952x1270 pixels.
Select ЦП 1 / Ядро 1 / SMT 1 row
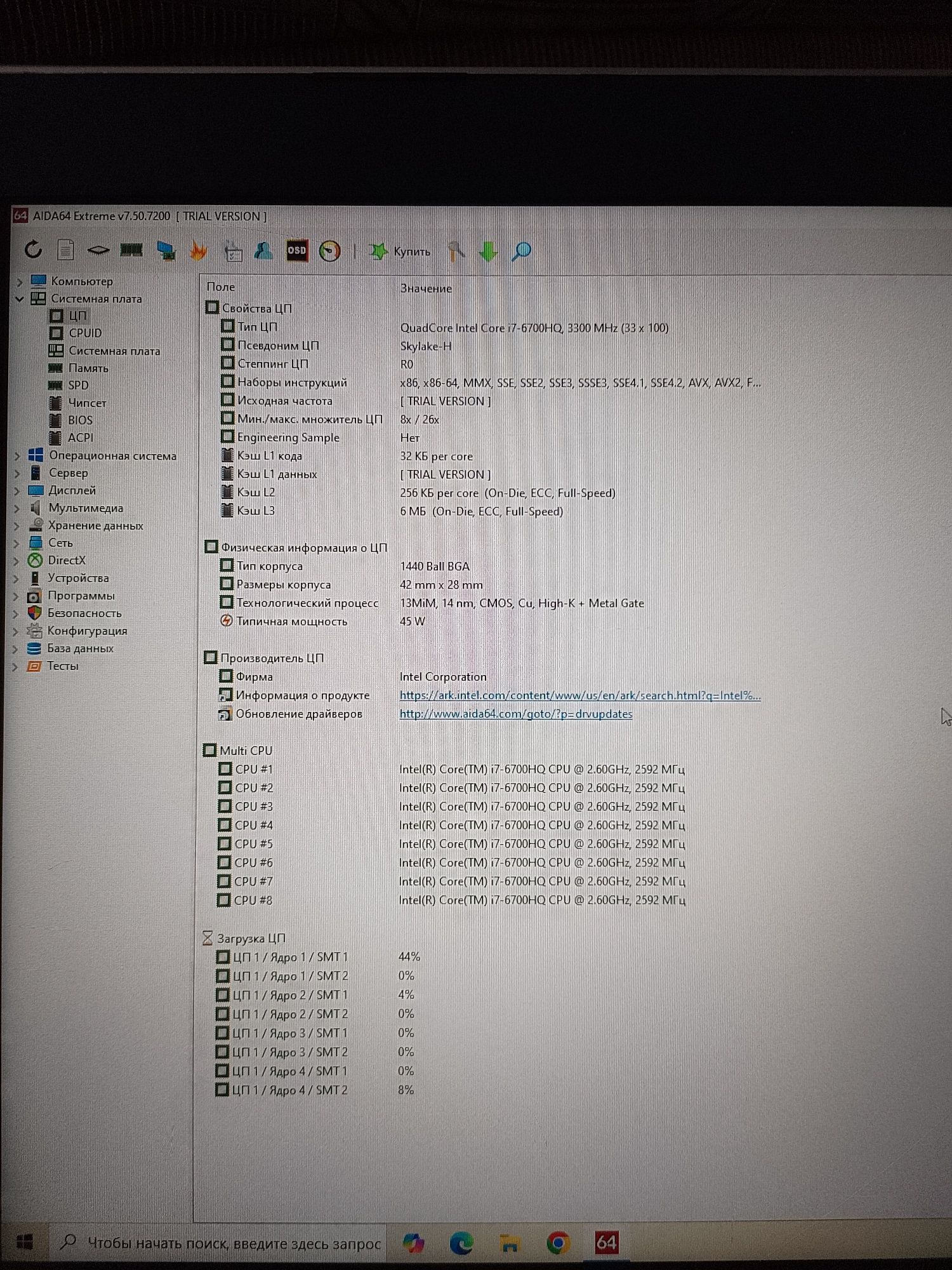[x=318, y=957]
